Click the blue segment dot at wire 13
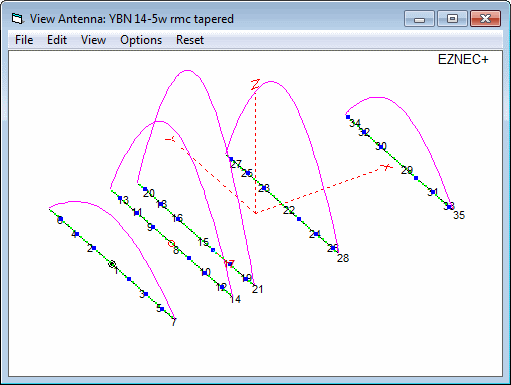 120,198
